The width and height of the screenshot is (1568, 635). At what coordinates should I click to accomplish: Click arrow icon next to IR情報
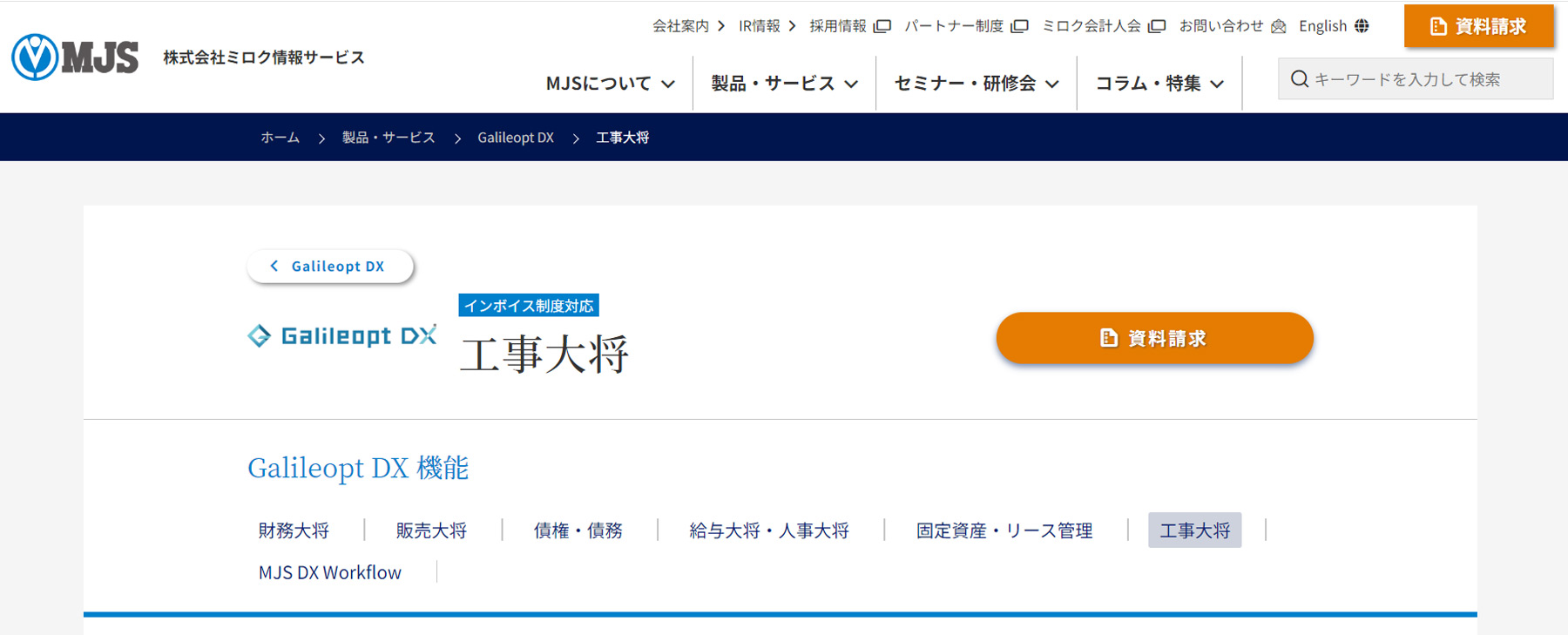pyautogui.click(x=792, y=26)
